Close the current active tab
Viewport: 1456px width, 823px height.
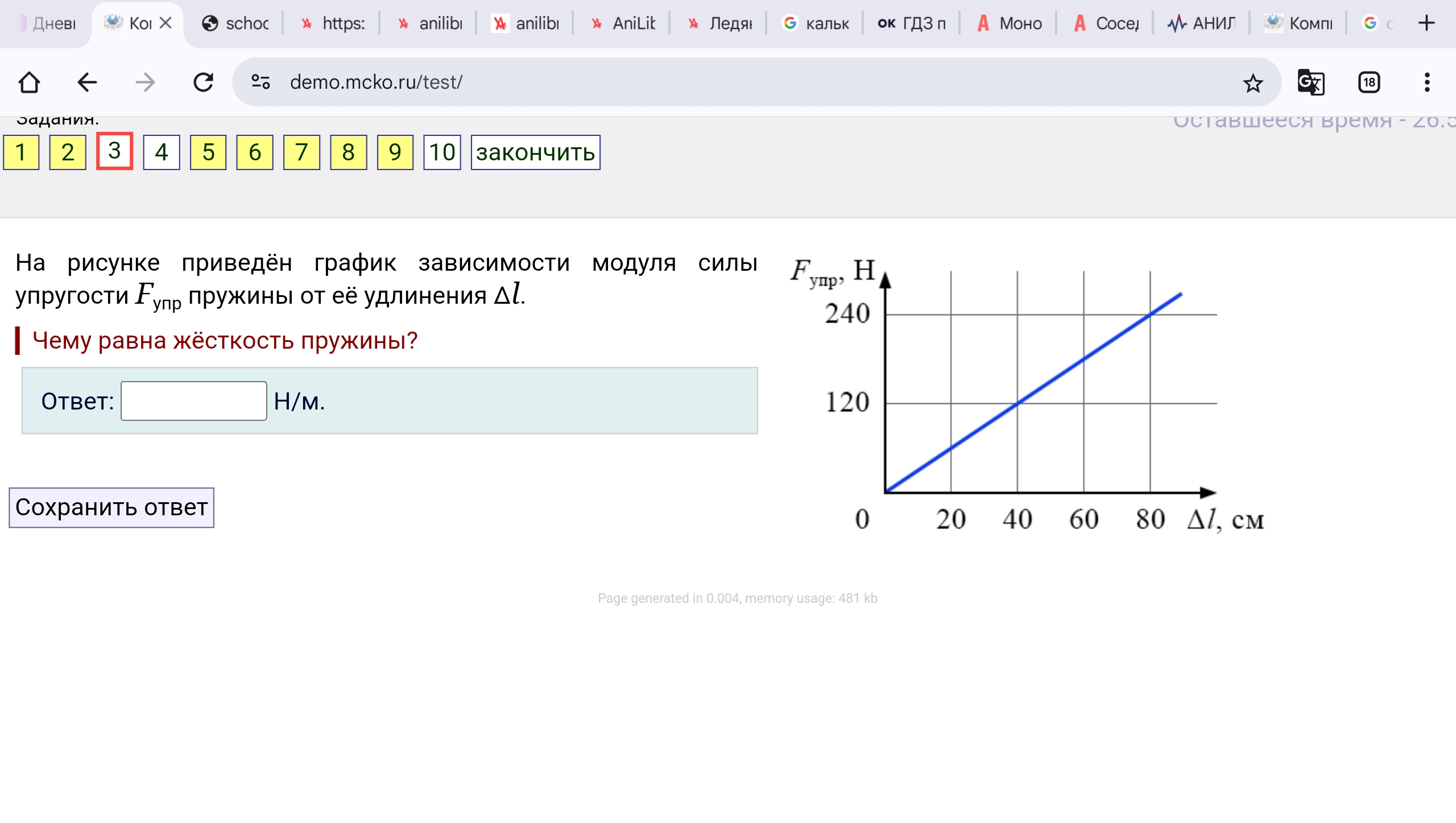[x=166, y=23]
